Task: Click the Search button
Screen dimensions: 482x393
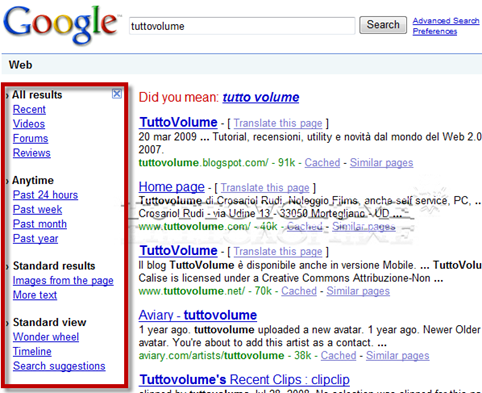Action: coord(383,25)
